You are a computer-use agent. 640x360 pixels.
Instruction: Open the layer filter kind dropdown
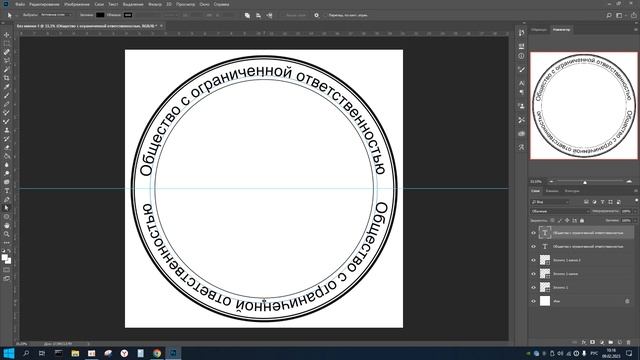pyautogui.click(x=550, y=202)
